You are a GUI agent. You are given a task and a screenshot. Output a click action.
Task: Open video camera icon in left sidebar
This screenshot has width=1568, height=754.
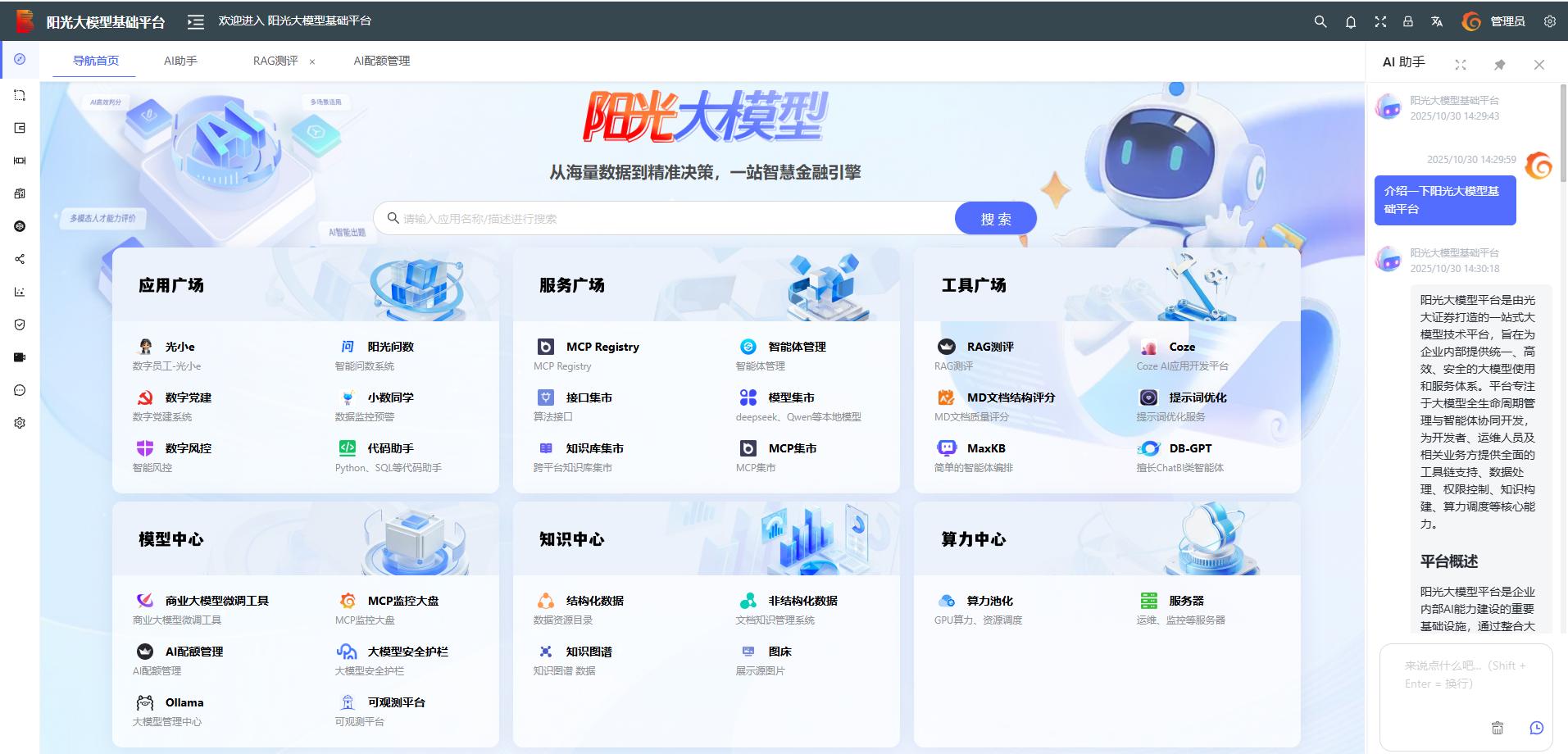(20, 357)
